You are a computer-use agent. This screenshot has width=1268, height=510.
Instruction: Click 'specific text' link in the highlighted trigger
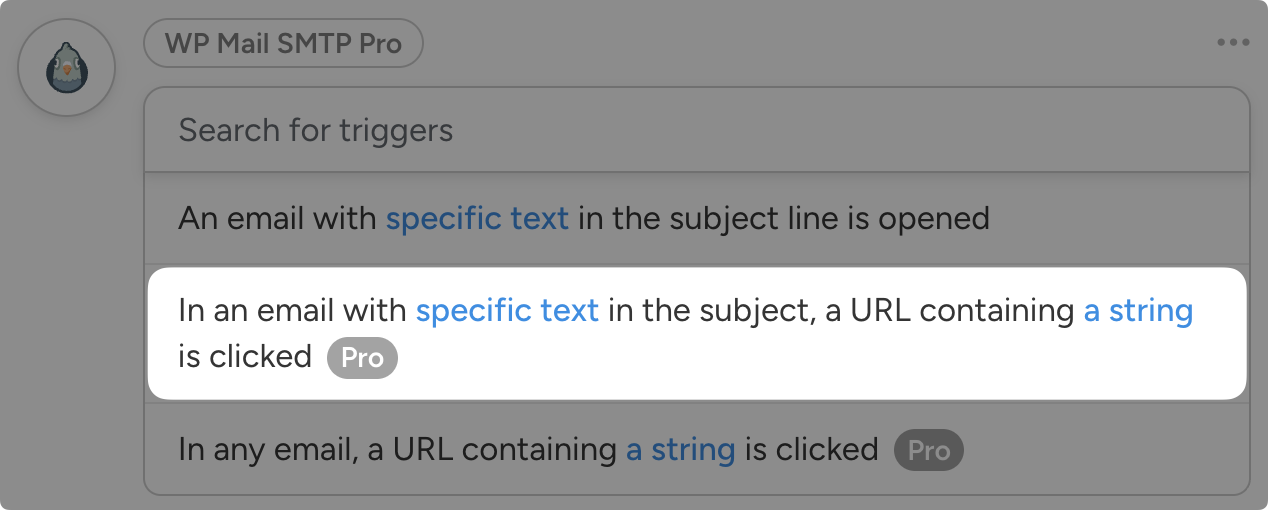coord(507,311)
